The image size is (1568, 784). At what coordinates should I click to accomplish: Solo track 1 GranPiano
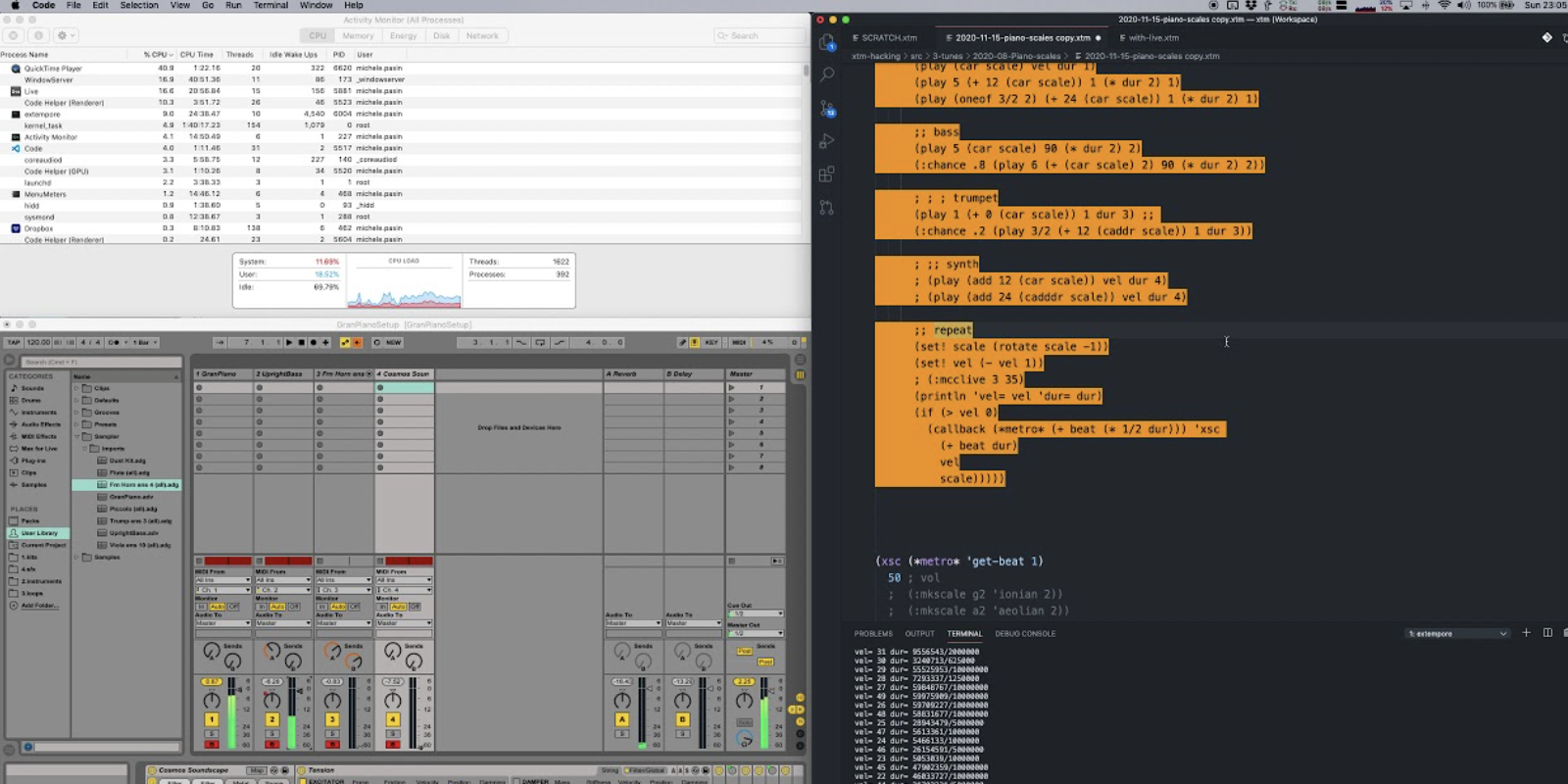(x=212, y=734)
